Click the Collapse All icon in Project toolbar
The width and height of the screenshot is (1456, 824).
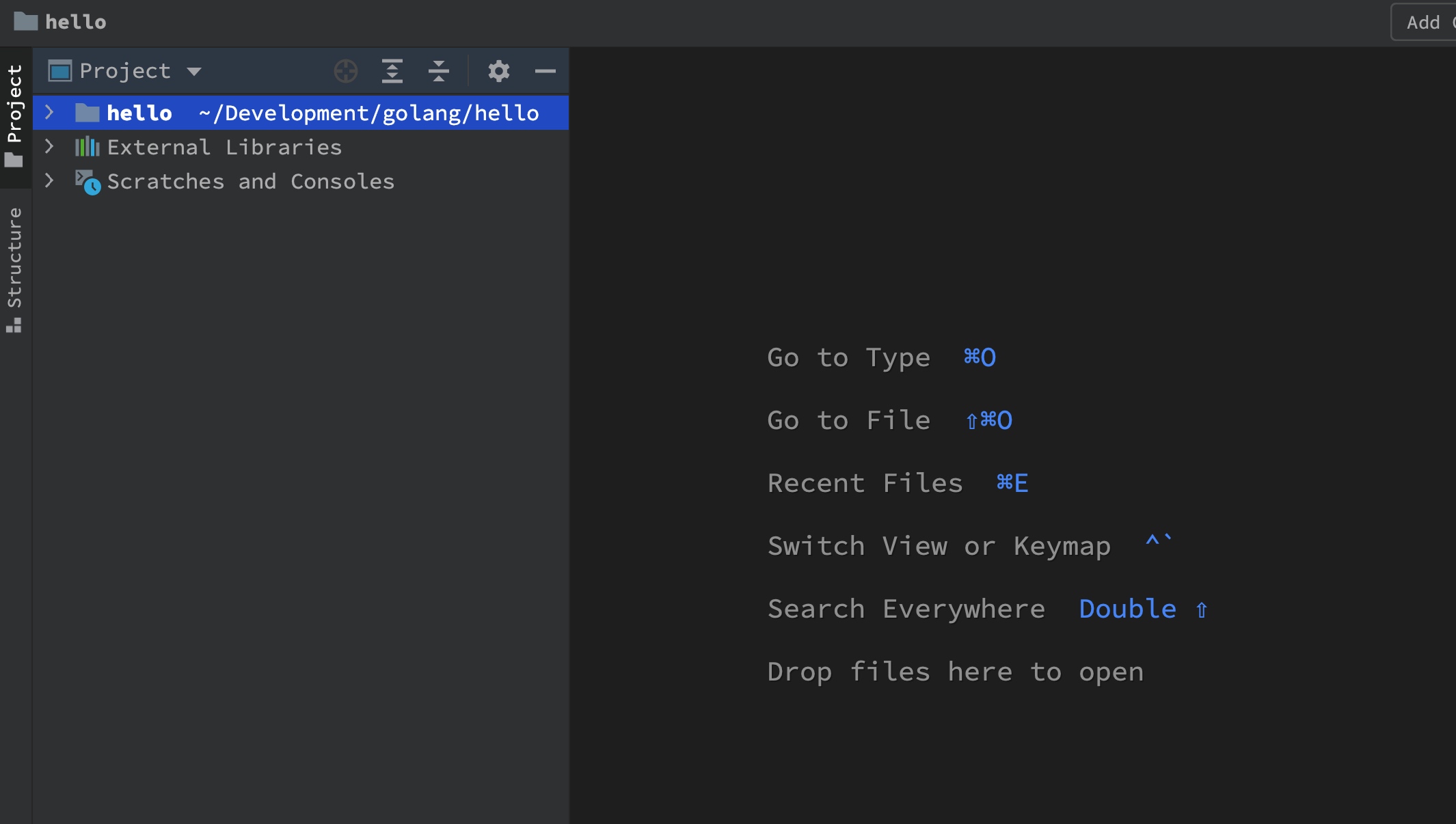click(x=439, y=71)
